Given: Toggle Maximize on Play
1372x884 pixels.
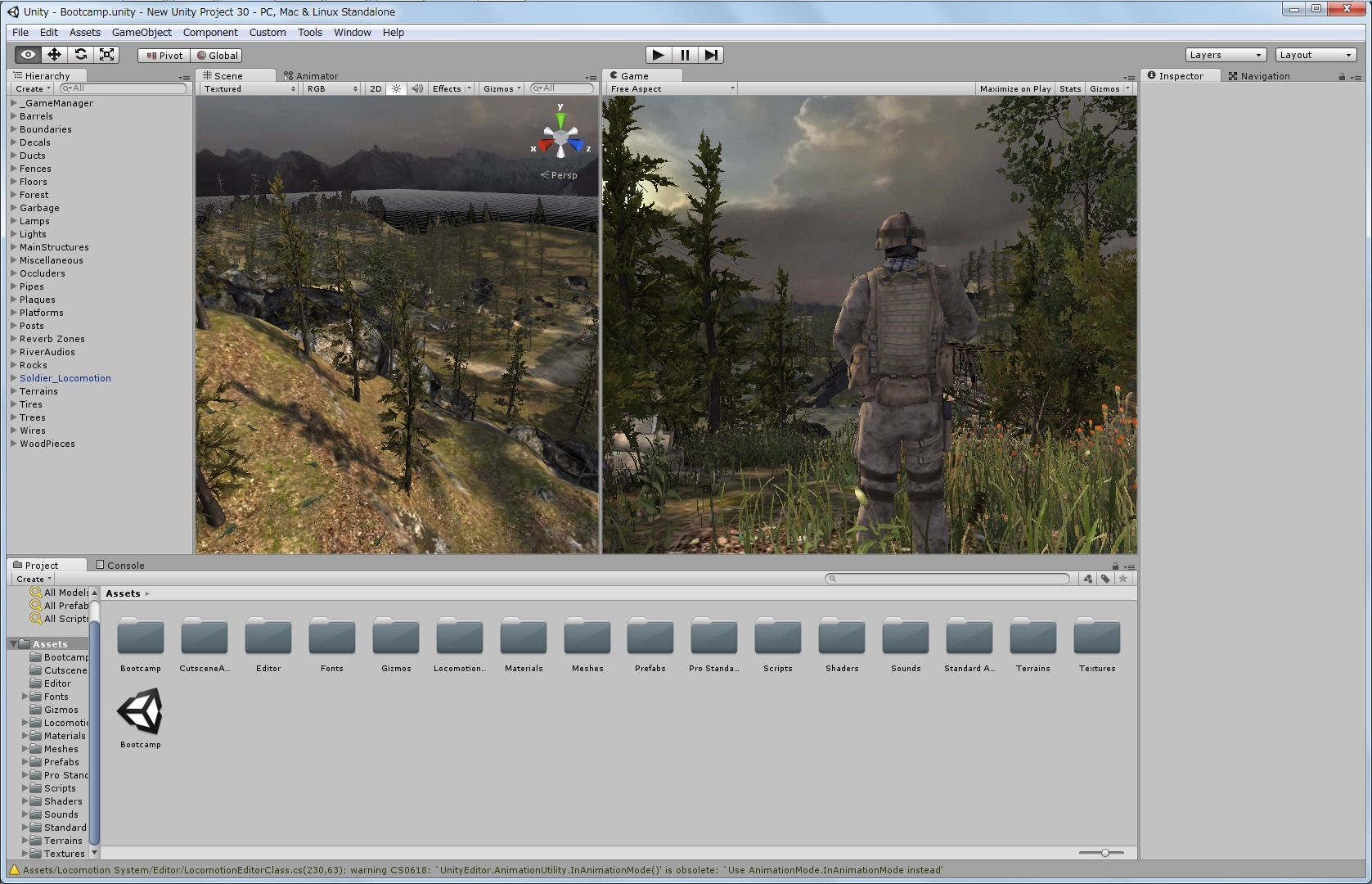Looking at the screenshot, I should point(1014,88).
